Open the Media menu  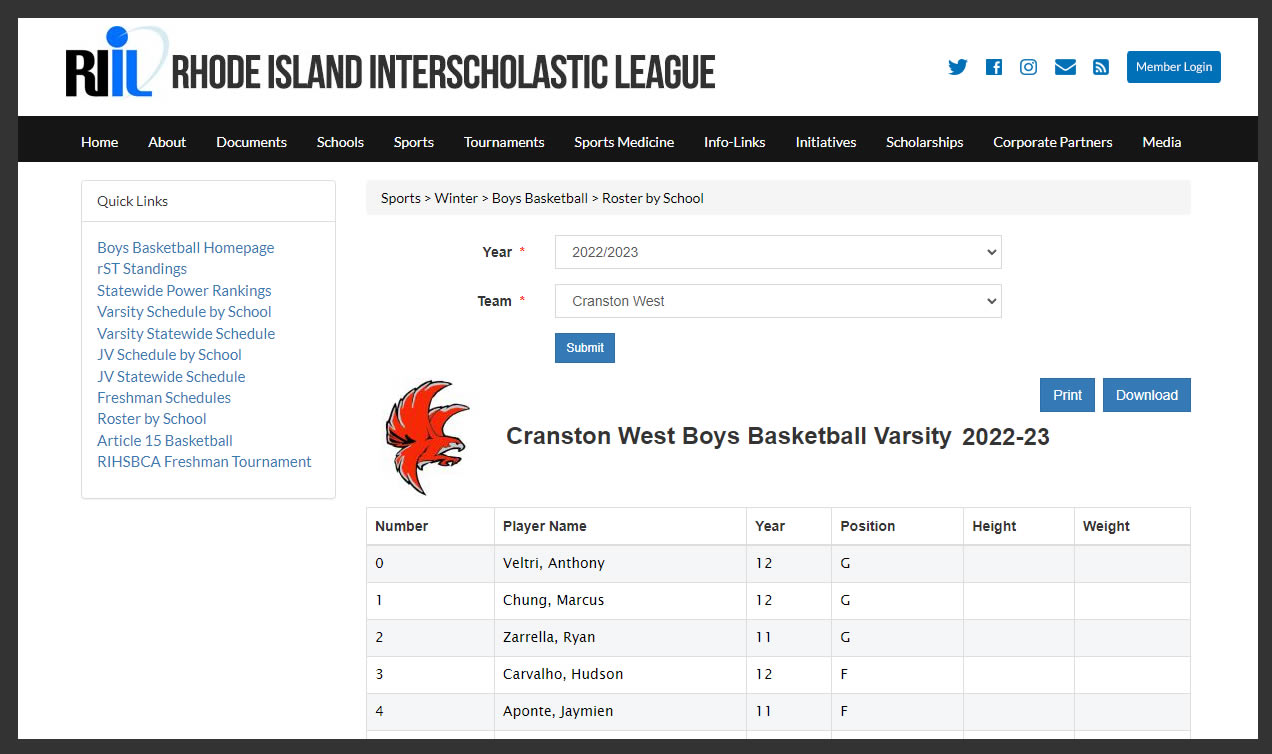(x=1162, y=142)
